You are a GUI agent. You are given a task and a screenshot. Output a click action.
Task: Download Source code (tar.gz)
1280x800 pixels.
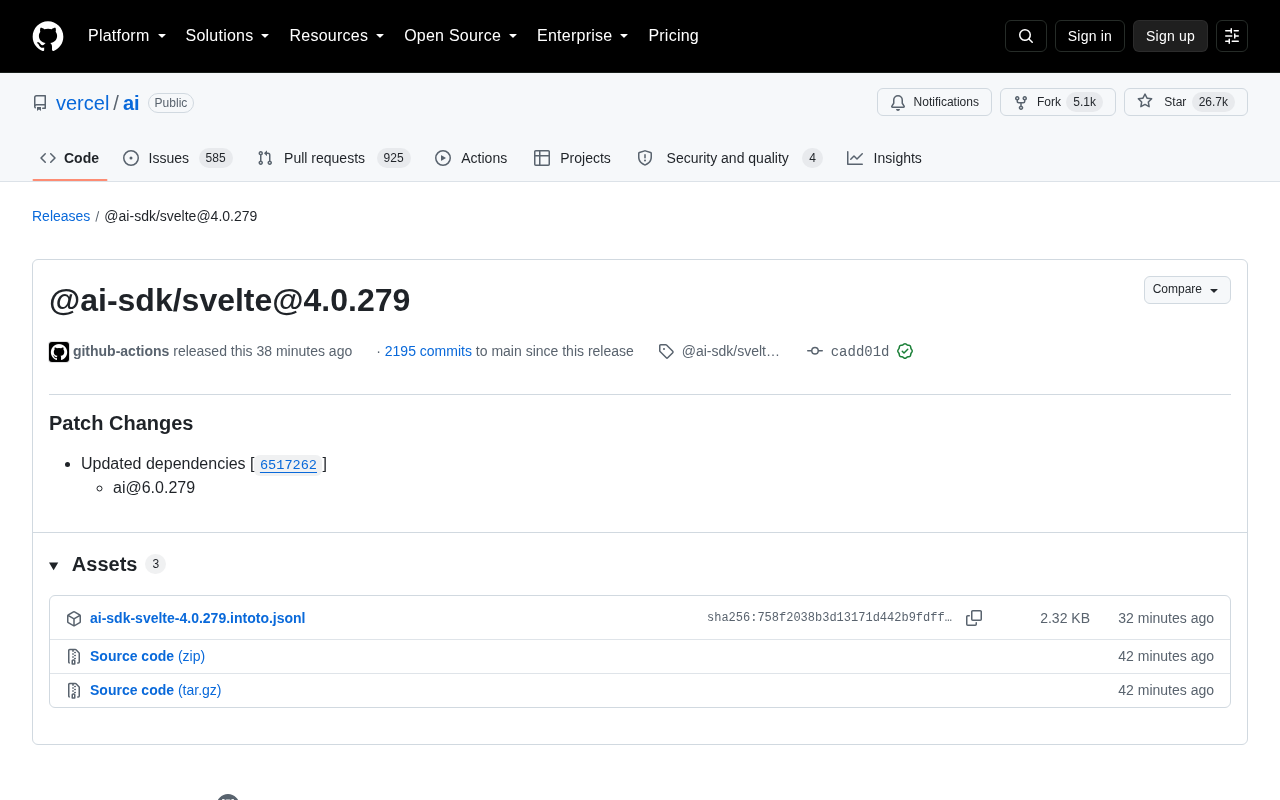point(155,690)
